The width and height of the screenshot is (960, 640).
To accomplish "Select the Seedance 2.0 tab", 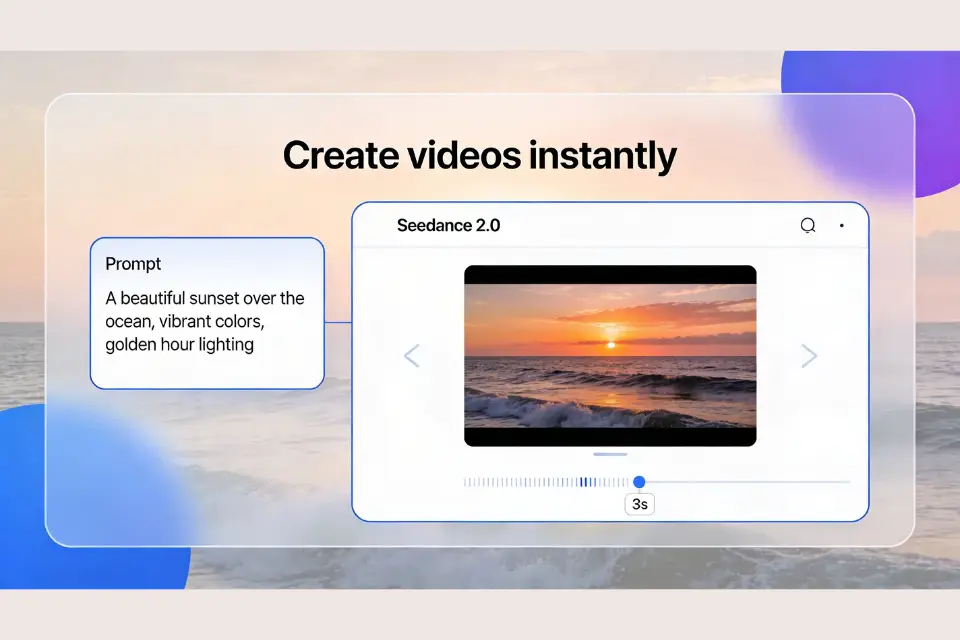I will click(448, 225).
